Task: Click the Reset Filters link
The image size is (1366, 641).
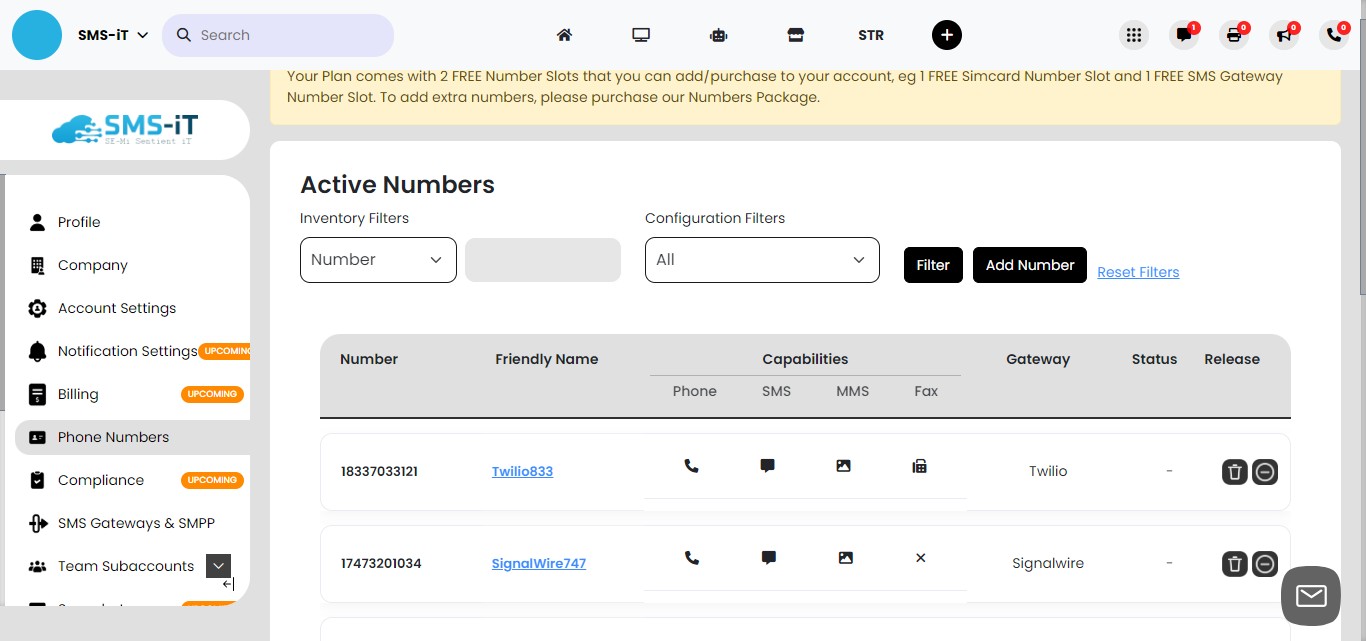Action: (x=1138, y=272)
